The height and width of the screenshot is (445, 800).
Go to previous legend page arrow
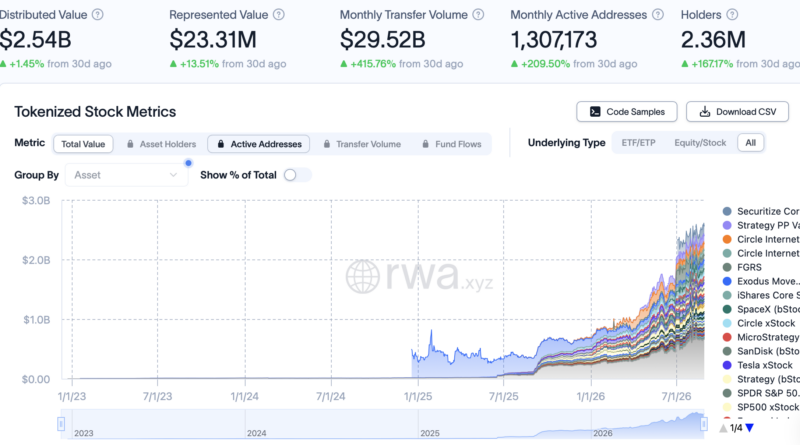[723, 428]
